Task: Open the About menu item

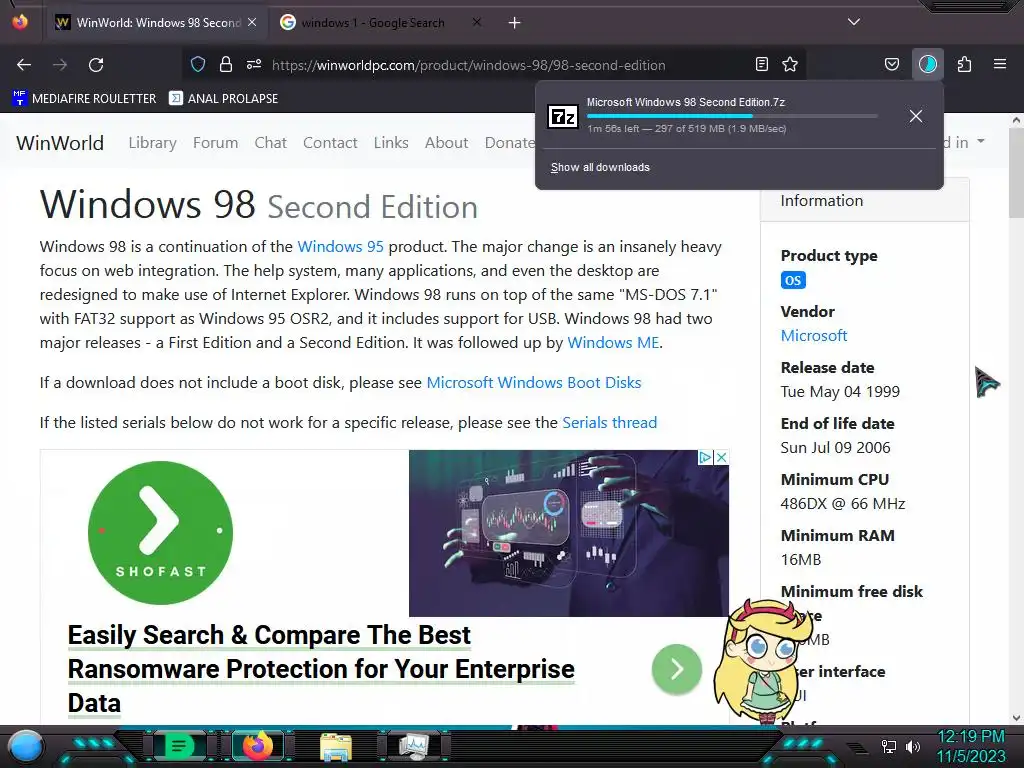Action: tap(447, 142)
